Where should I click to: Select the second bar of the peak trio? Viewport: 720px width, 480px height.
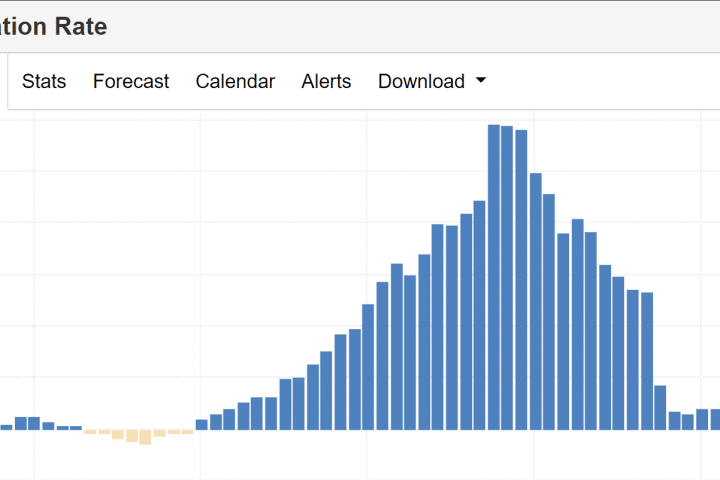tap(508, 278)
